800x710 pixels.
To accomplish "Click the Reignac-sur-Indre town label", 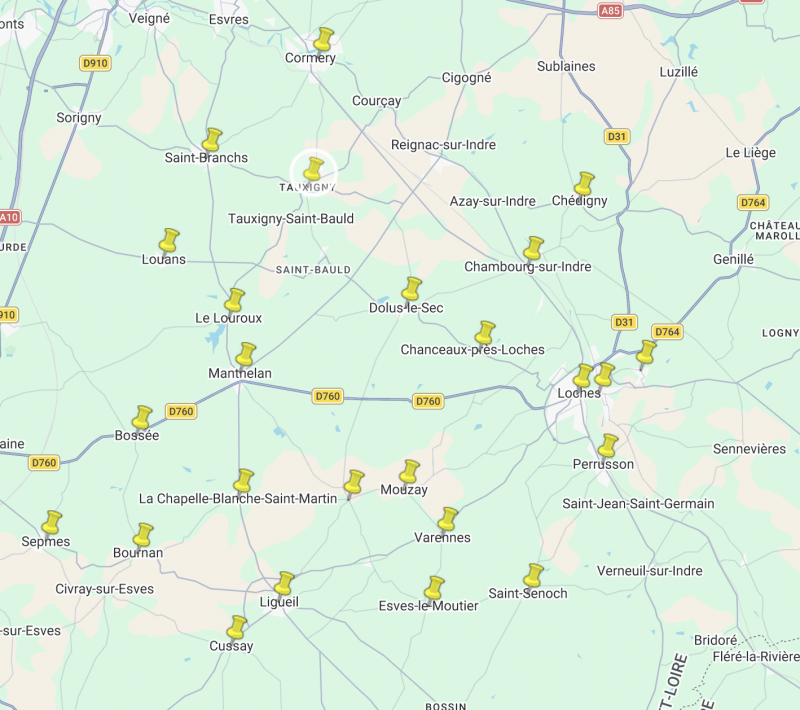I will coord(443,145).
